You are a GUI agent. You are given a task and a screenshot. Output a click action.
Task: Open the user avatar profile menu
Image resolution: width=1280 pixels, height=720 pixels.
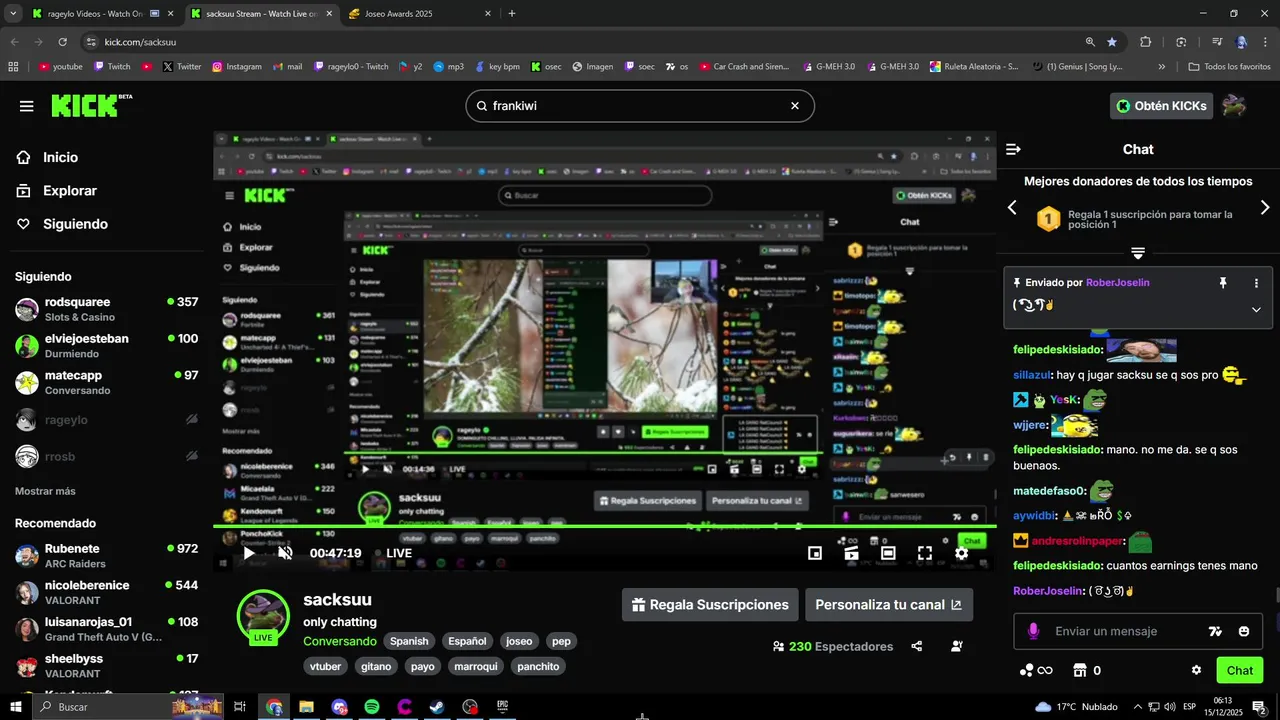(x=1234, y=106)
